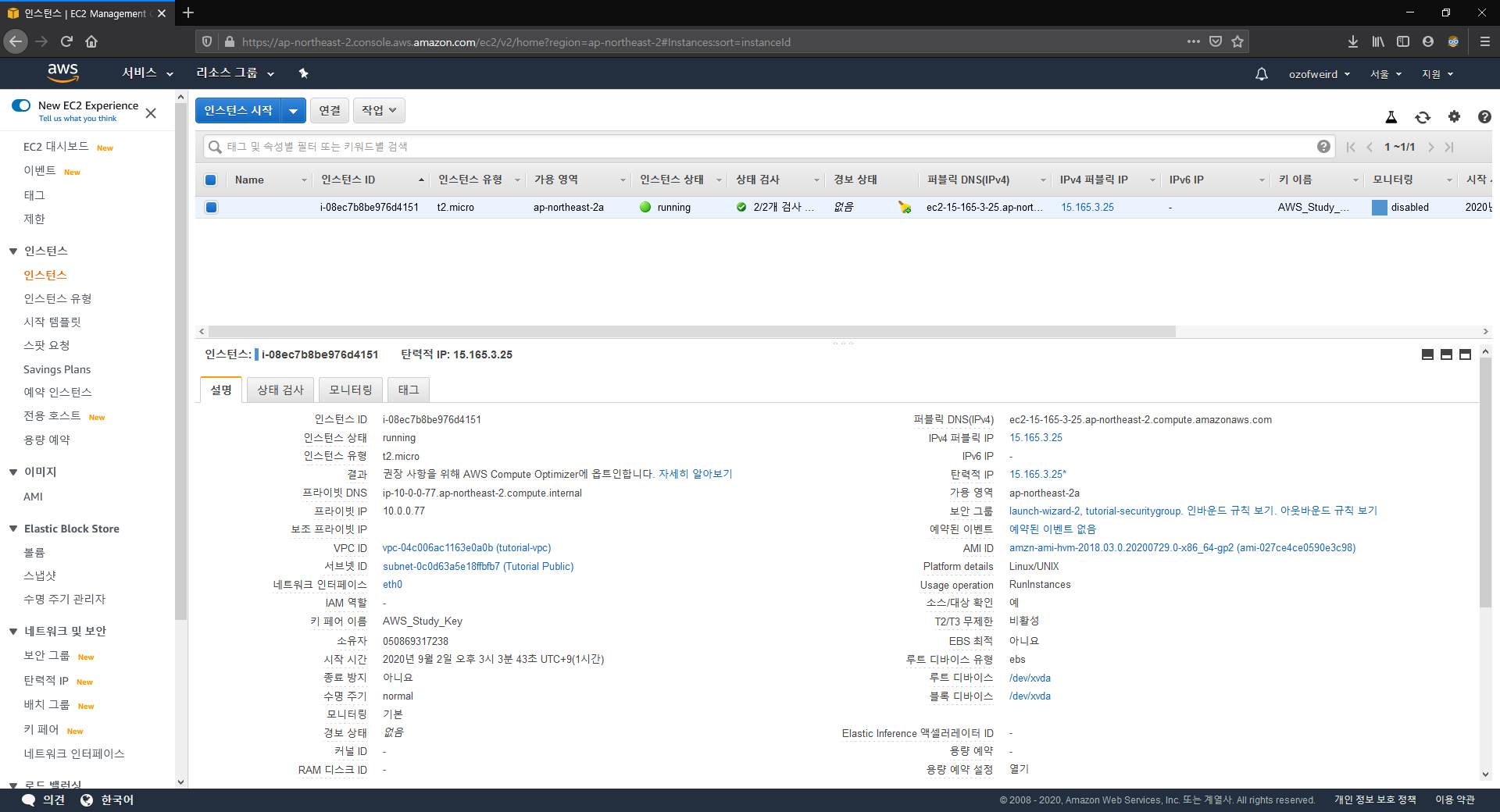Open the 서울 region dropdown
The image size is (1500, 812).
click(1386, 74)
